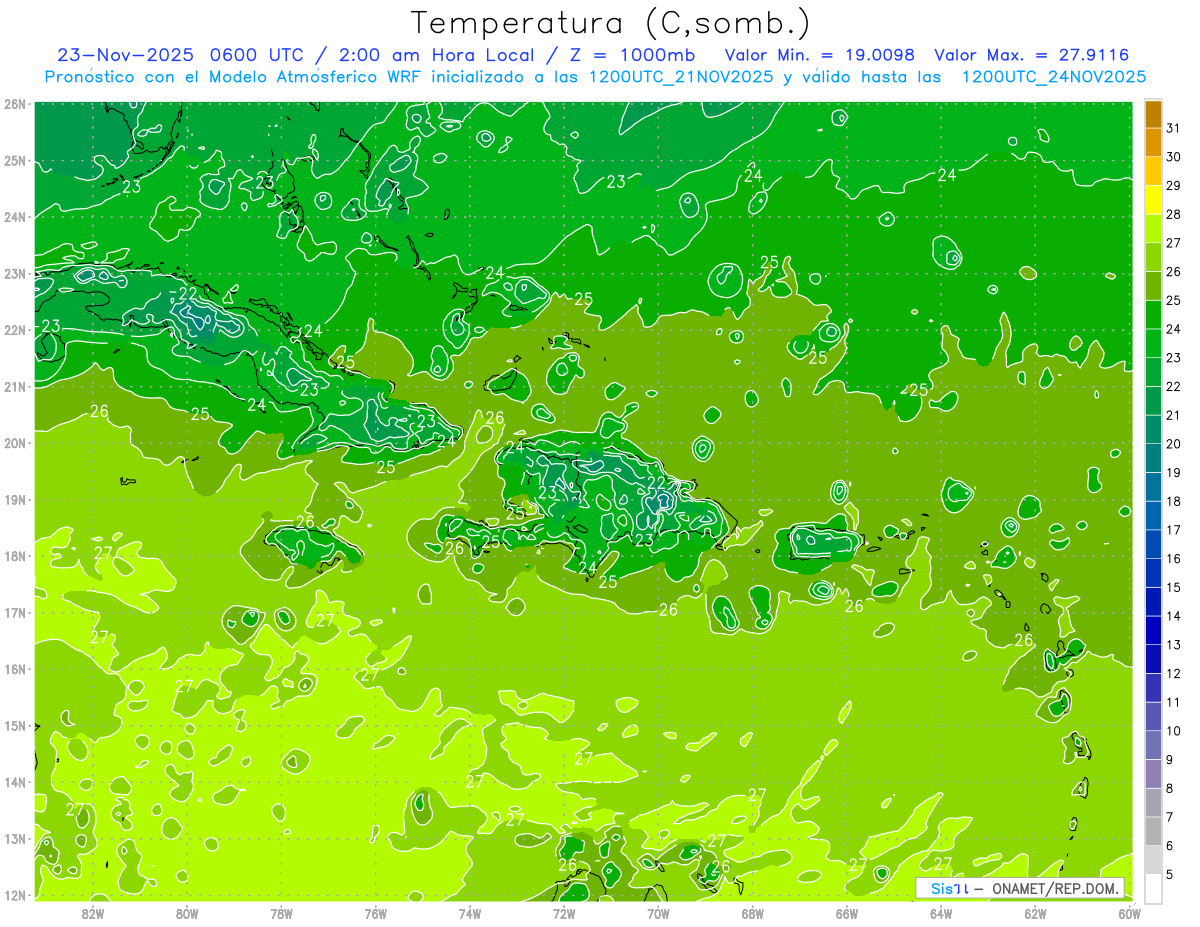Screen dimensions: 1200x927
Task: Click the '72W' longitude axis label
Action: click(564, 912)
